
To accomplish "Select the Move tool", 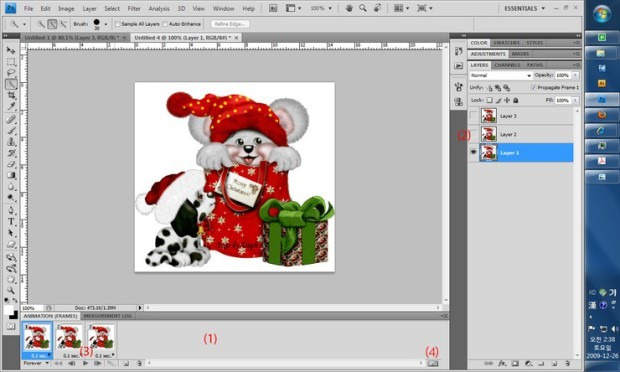I will pyautogui.click(x=11, y=50).
